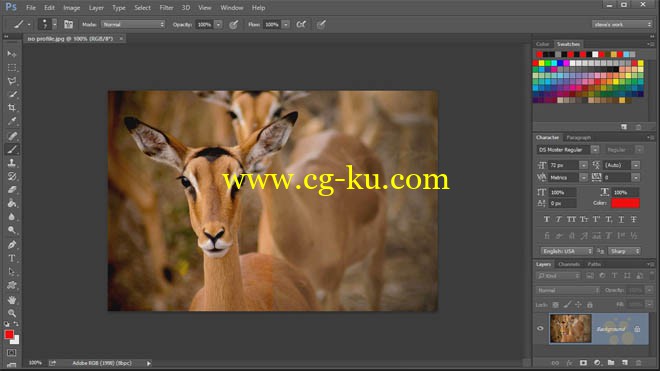Open the English: USA language dropdown

(567, 251)
